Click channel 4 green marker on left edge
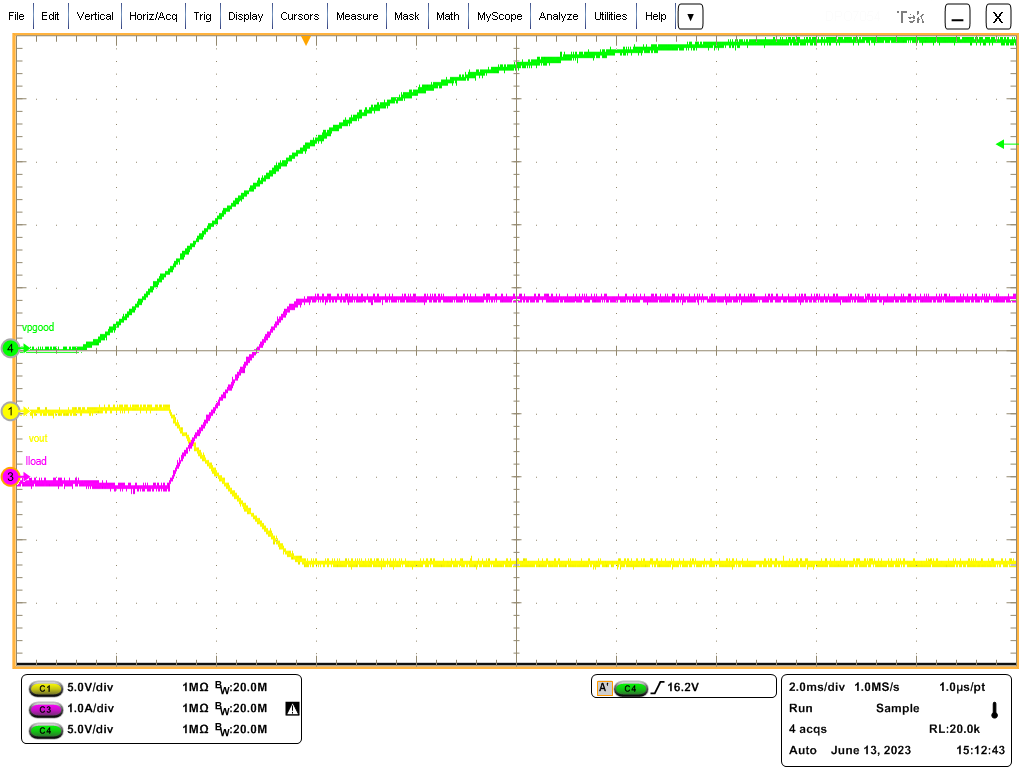The image size is (1024, 768). point(9,349)
